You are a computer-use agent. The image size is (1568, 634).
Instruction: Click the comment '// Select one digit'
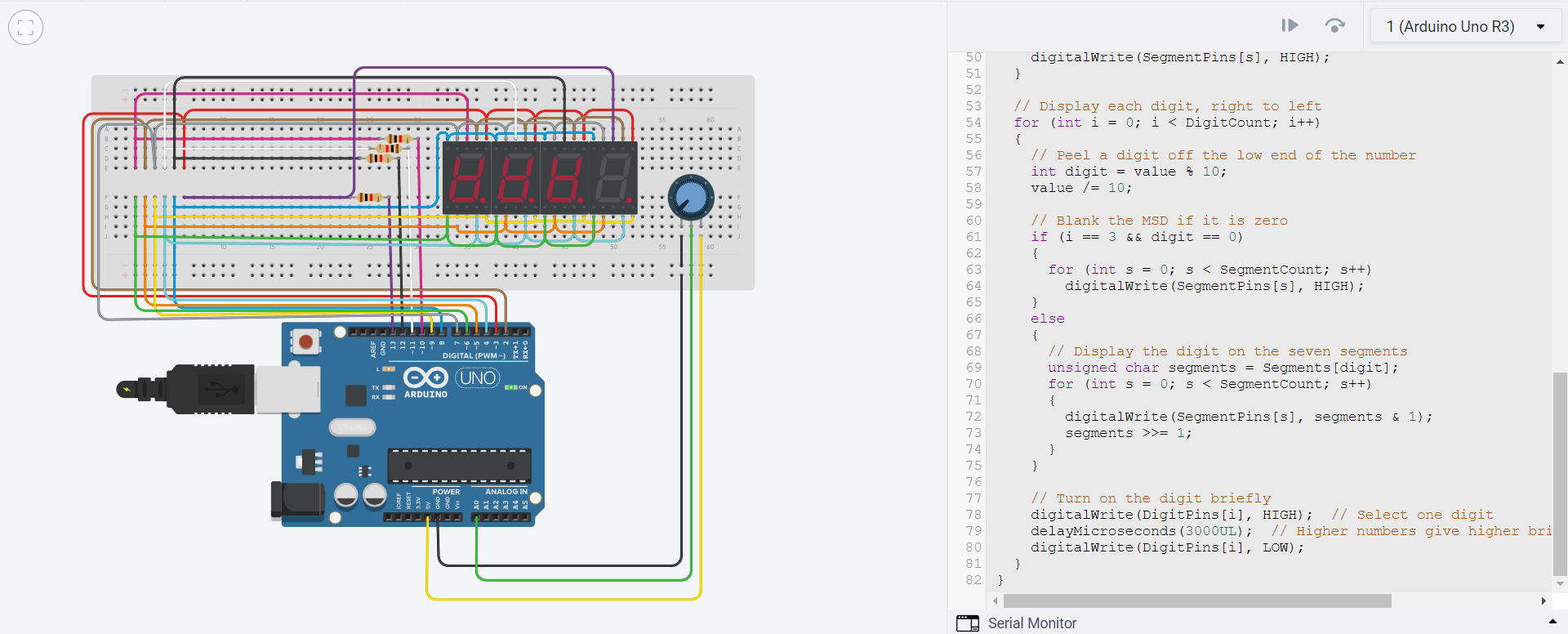click(x=1412, y=515)
